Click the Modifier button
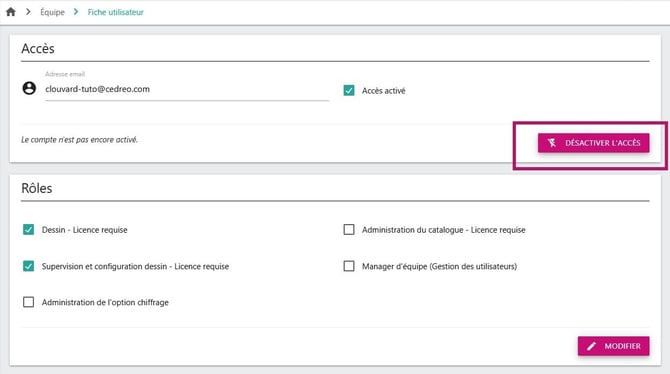Viewport: 670px width, 374px height. click(x=614, y=346)
